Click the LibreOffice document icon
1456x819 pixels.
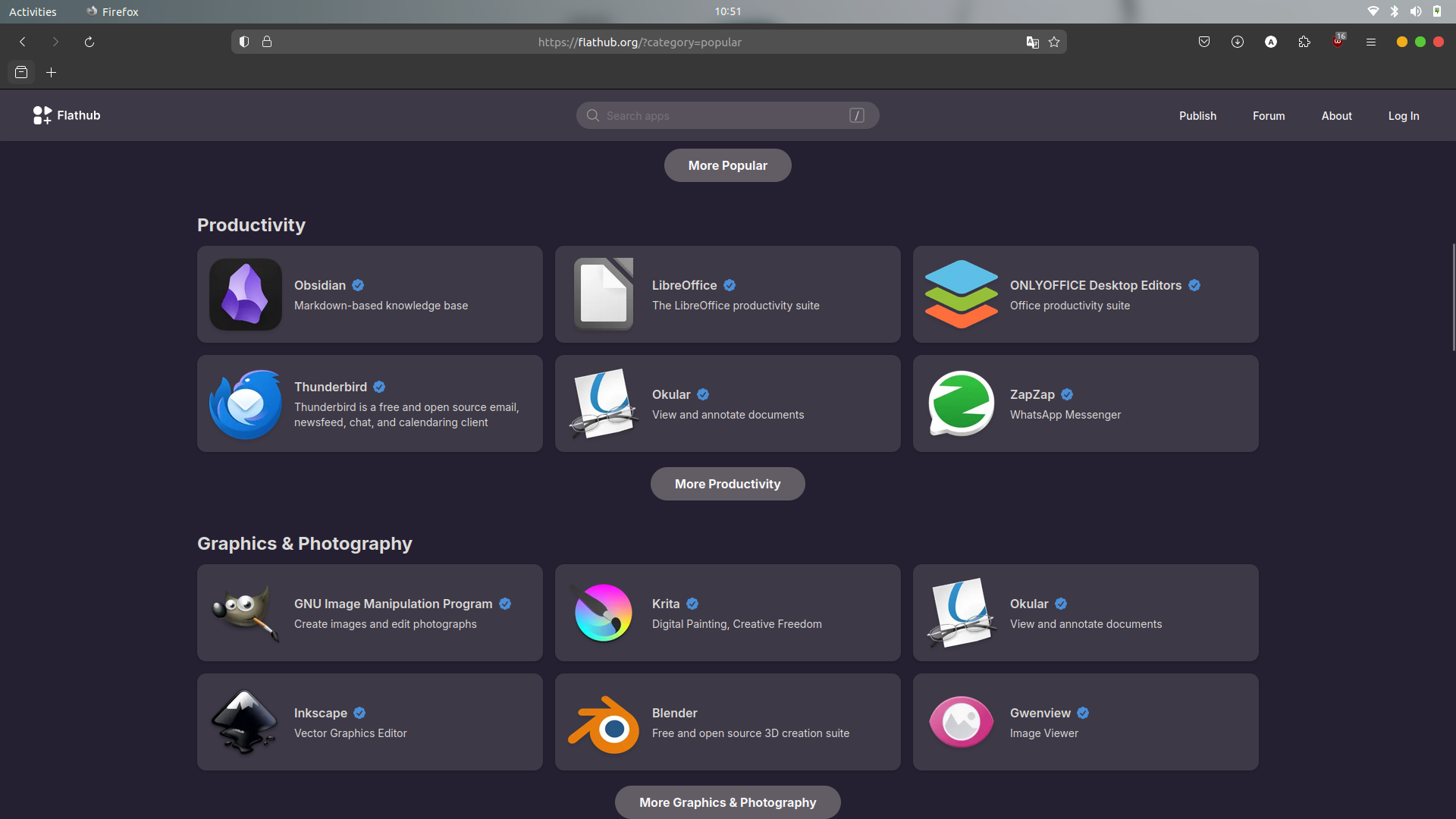pos(604,294)
